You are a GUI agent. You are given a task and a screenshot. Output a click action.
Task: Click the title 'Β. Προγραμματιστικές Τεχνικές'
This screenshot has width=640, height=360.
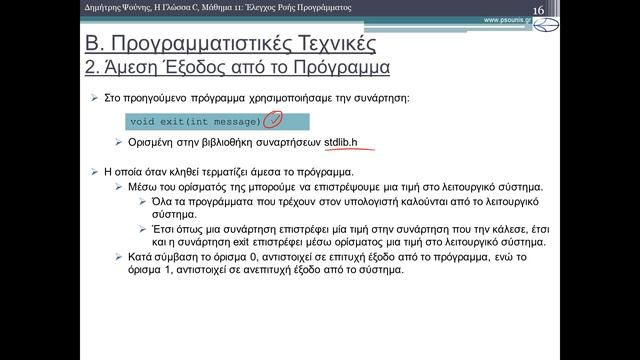coord(230,43)
